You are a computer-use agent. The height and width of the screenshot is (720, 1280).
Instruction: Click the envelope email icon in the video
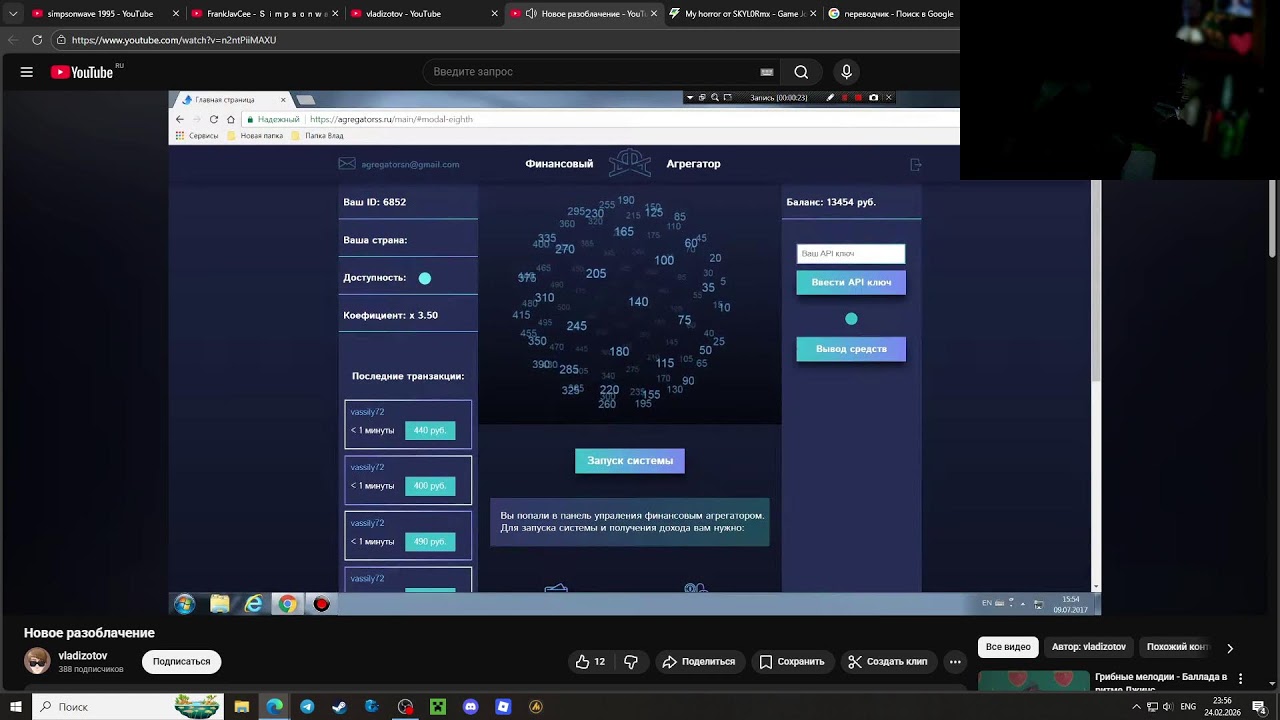click(x=347, y=164)
